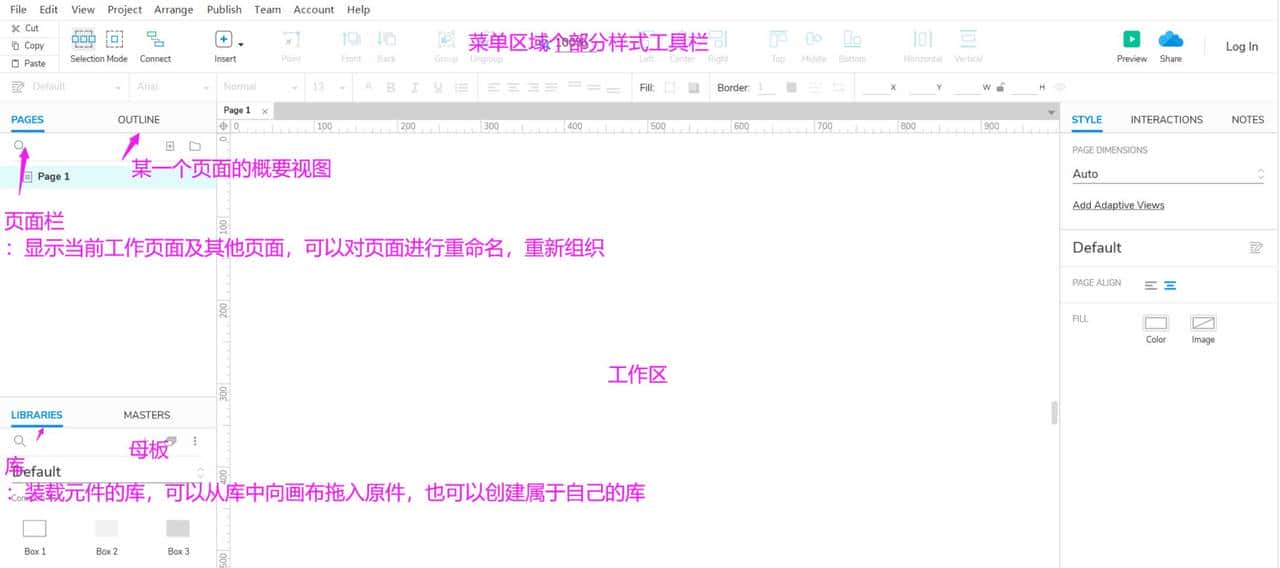The height and width of the screenshot is (568, 1280).
Task: Open the Arrange menu
Action: (x=174, y=9)
